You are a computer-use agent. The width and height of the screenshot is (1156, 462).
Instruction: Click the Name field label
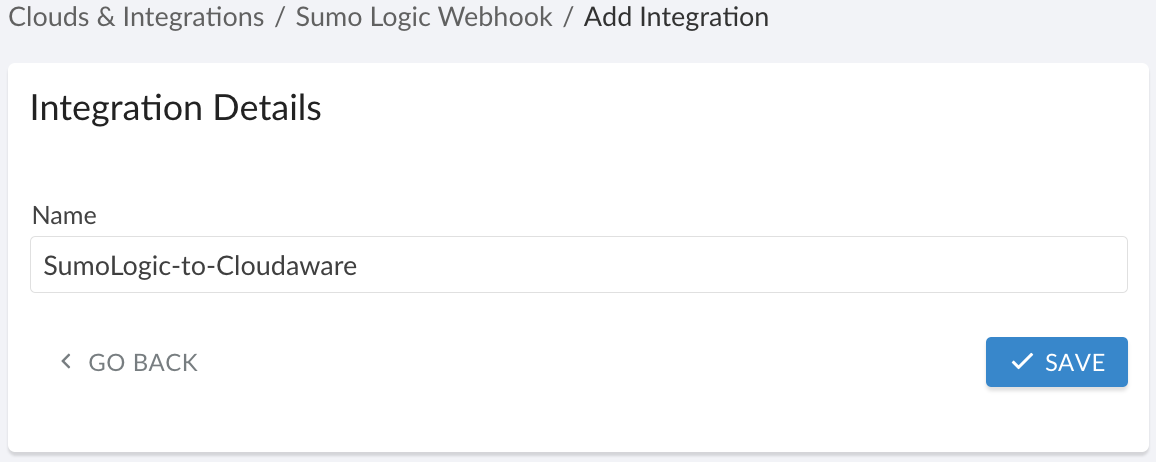pyautogui.click(x=64, y=215)
